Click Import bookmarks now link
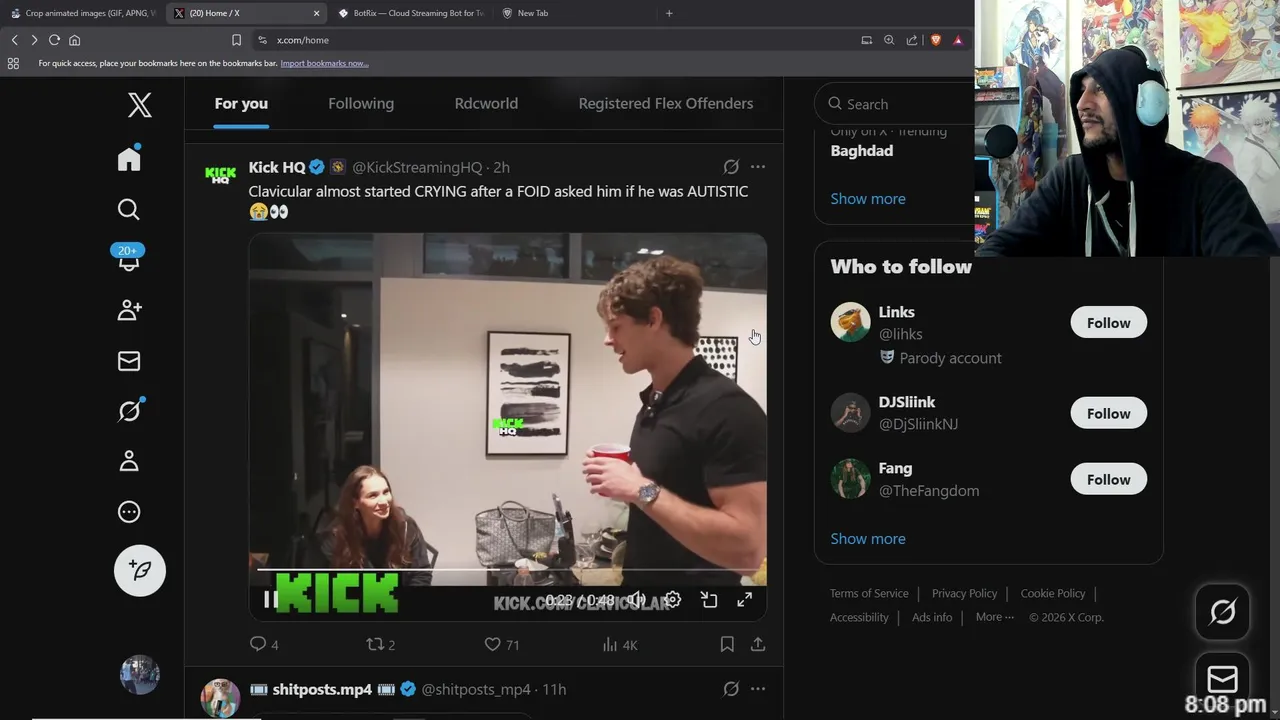The height and width of the screenshot is (720, 1280). (324, 63)
